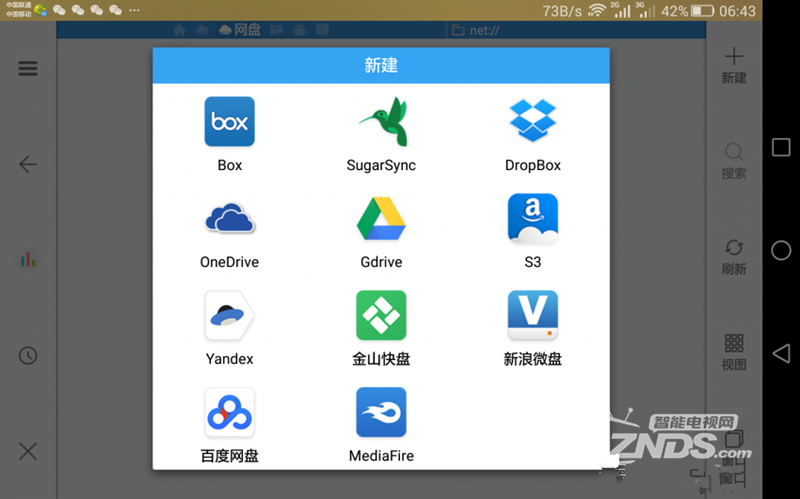Pick the Gdrive triangle icon
Image resolution: width=800 pixels, height=499 pixels.
(x=381, y=219)
